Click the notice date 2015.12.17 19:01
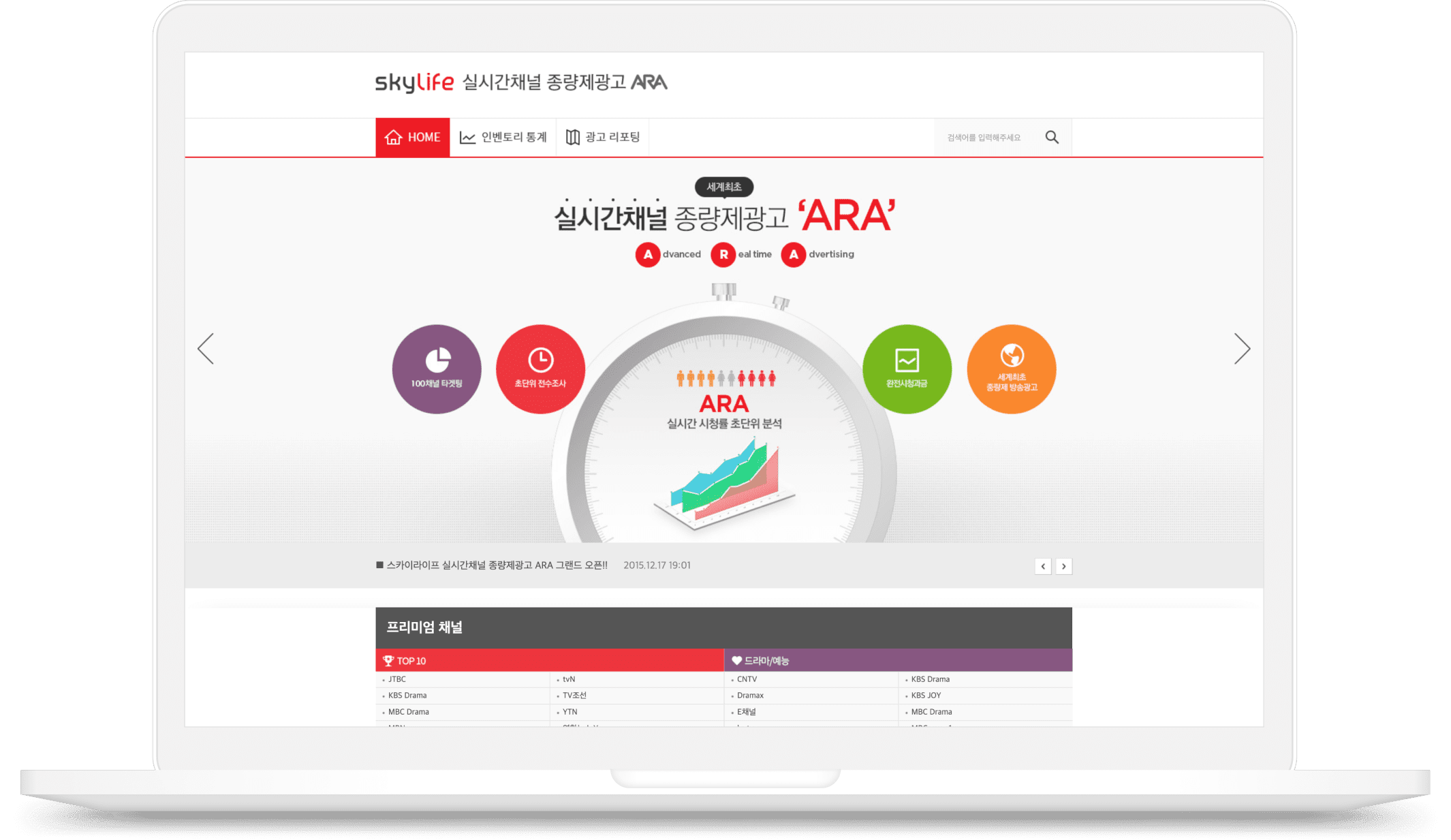This screenshot has height=840, width=1451. 657,565
